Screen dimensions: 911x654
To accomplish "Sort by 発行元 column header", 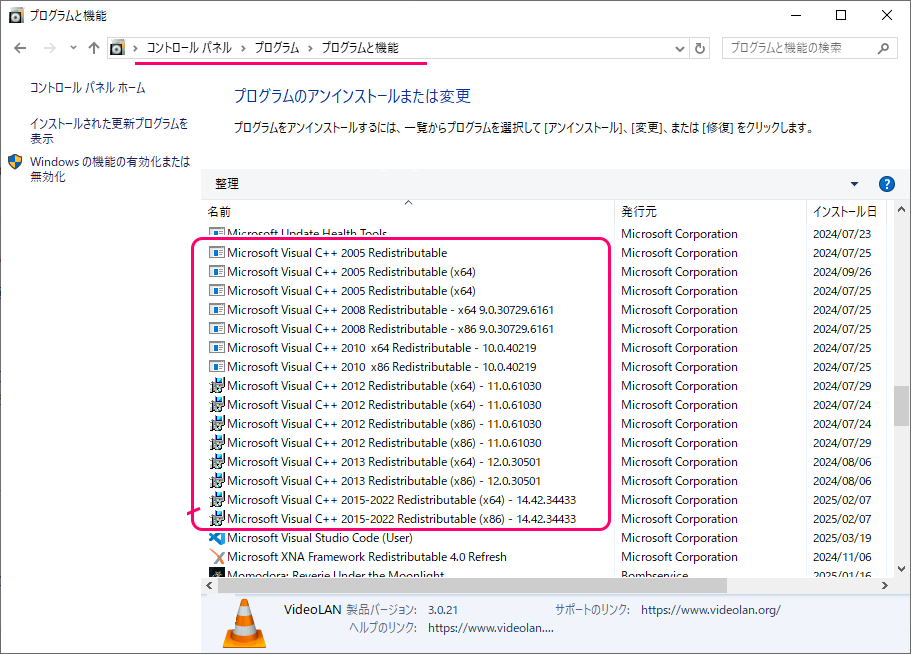I will [x=711, y=211].
